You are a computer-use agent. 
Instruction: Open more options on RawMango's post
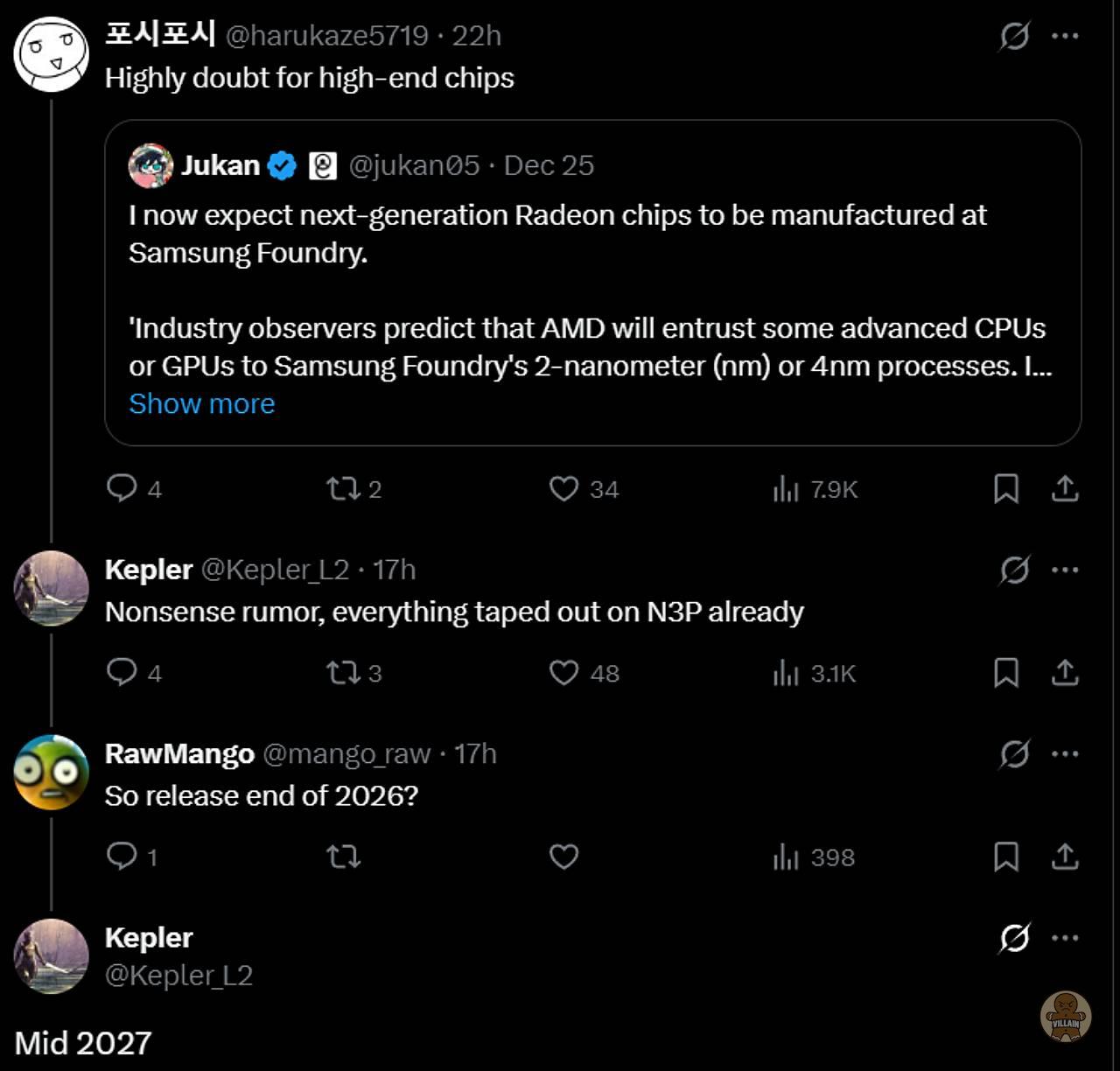click(1065, 753)
